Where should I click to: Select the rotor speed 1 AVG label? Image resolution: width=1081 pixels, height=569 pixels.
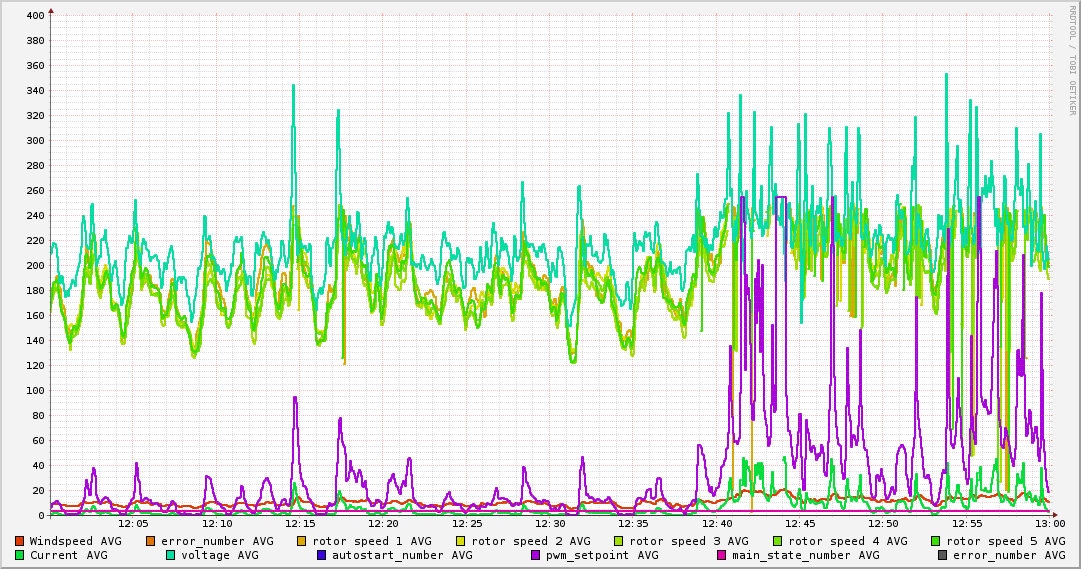click(372, 541)
